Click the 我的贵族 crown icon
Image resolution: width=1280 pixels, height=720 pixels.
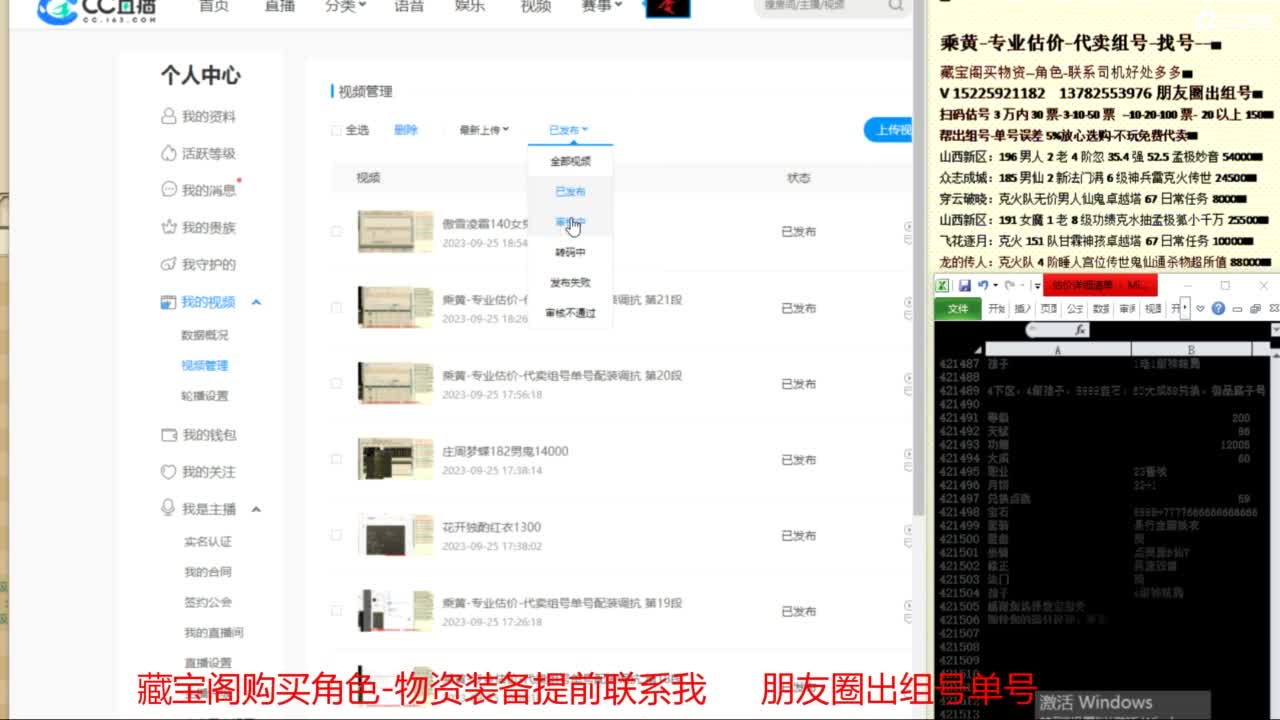pyautogui.click(x=169, y=227)
